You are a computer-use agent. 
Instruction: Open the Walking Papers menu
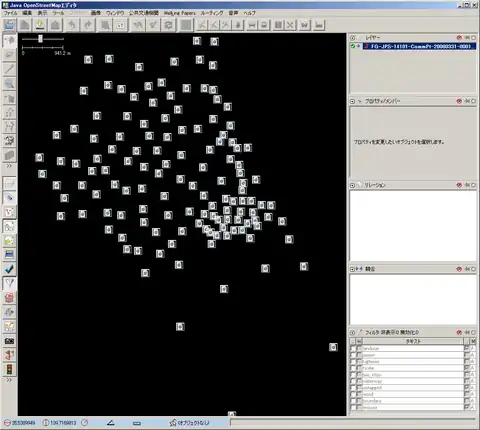click(x=180, y=13)
